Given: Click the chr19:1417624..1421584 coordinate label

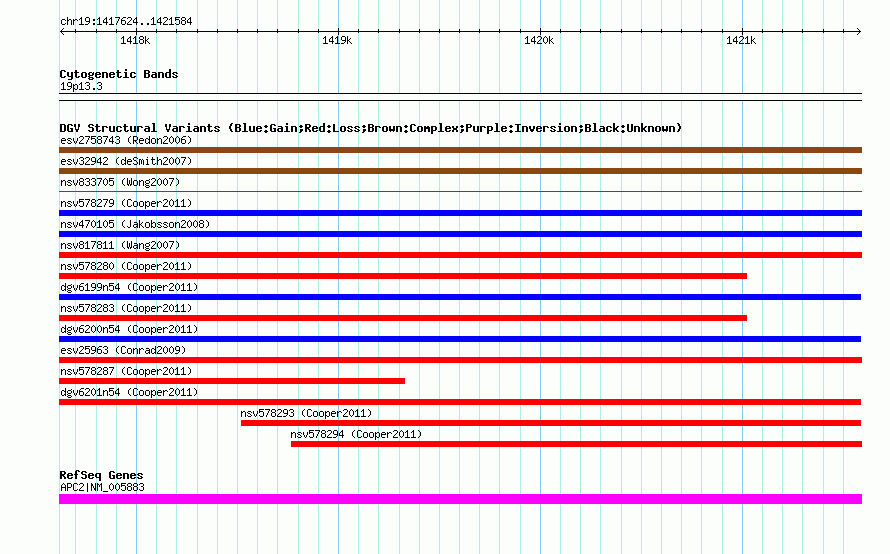Looking at the screenshot, I should tap(126, 21).
